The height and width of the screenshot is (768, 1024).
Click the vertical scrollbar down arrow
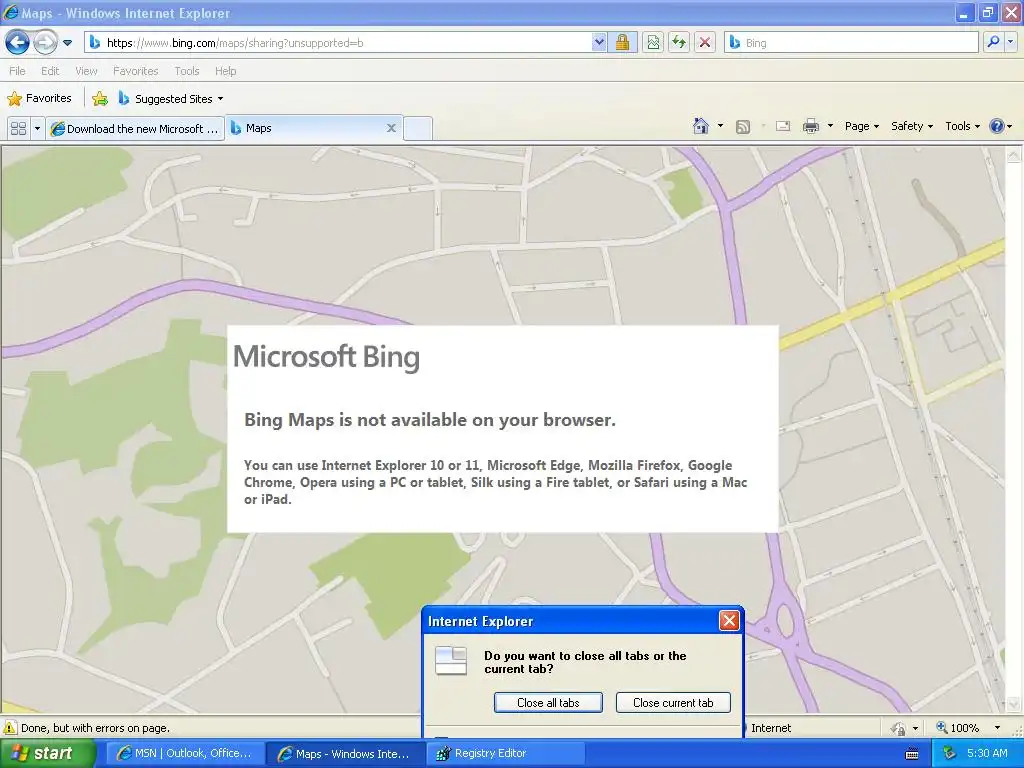tap(1014, 703)
